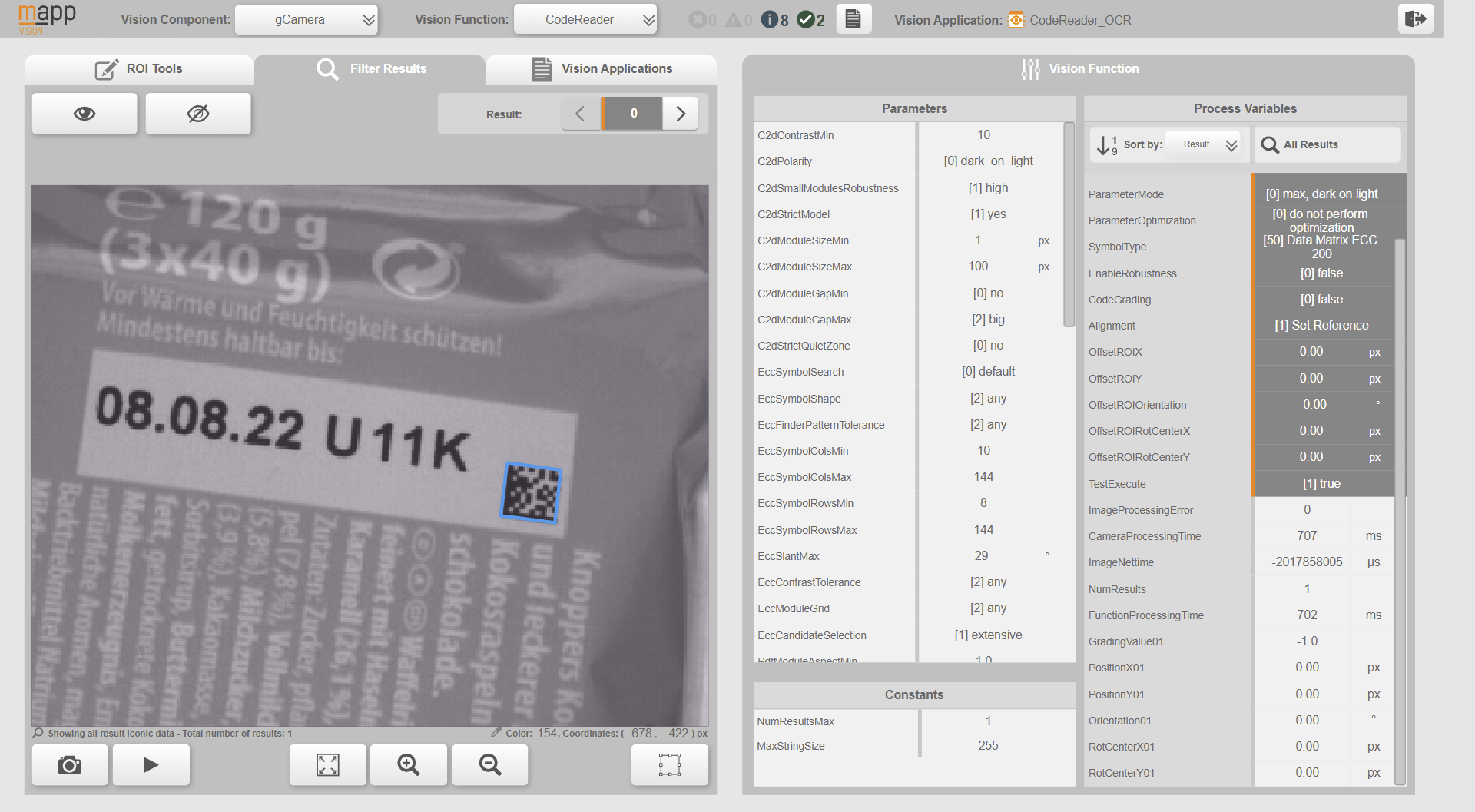Screen dimensions: 1475x812
Task: Click the Process Variables column header
Action: point(1245,108)
